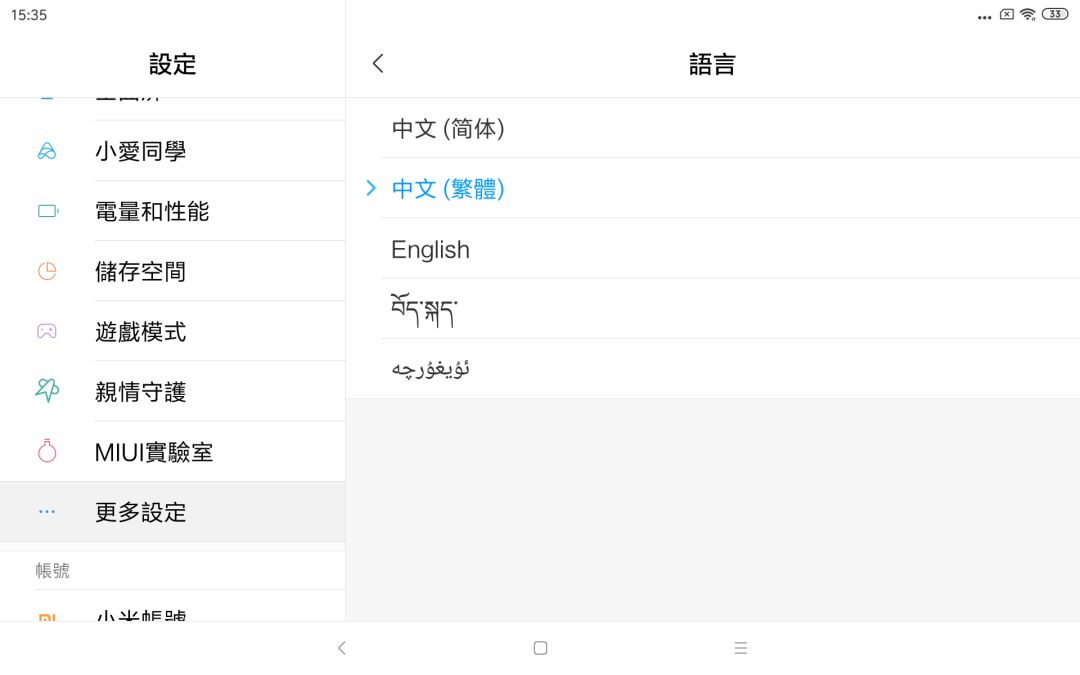
Task: Open MIUI實驗室 settings entry
Action: click(x=154, y=451)
